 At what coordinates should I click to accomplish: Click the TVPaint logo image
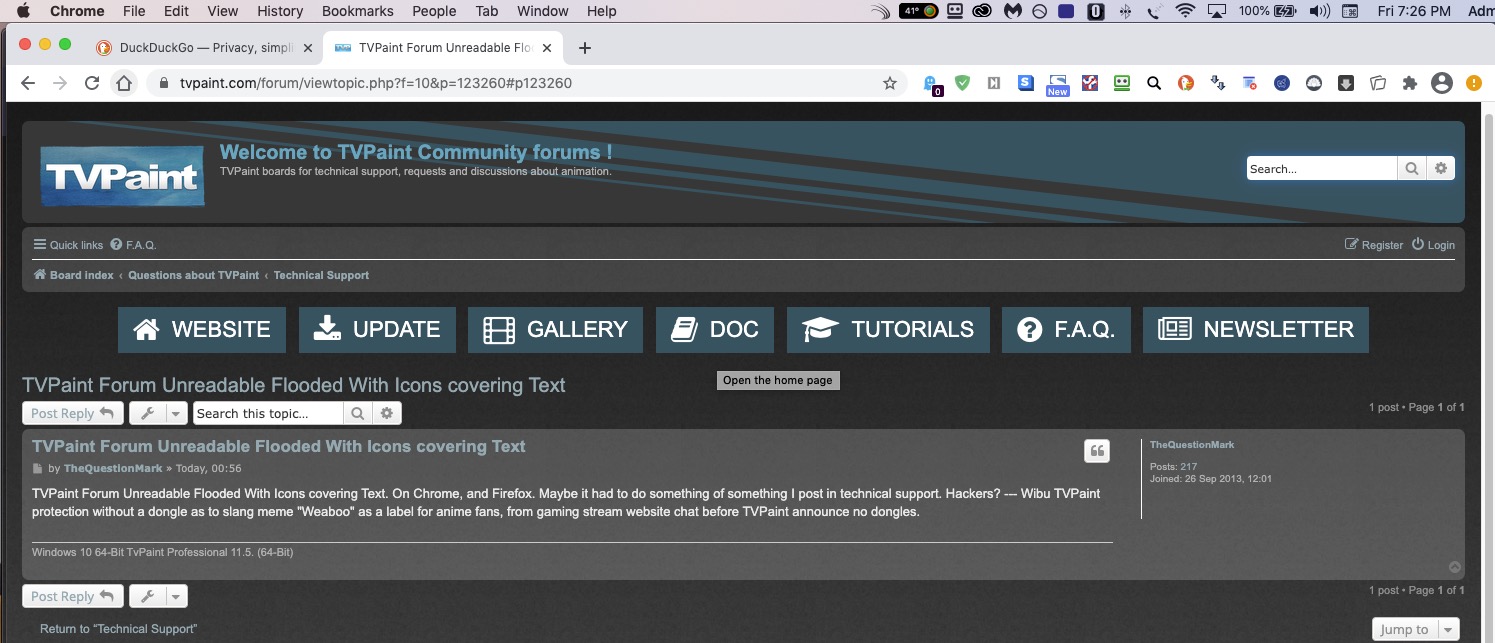123,176
